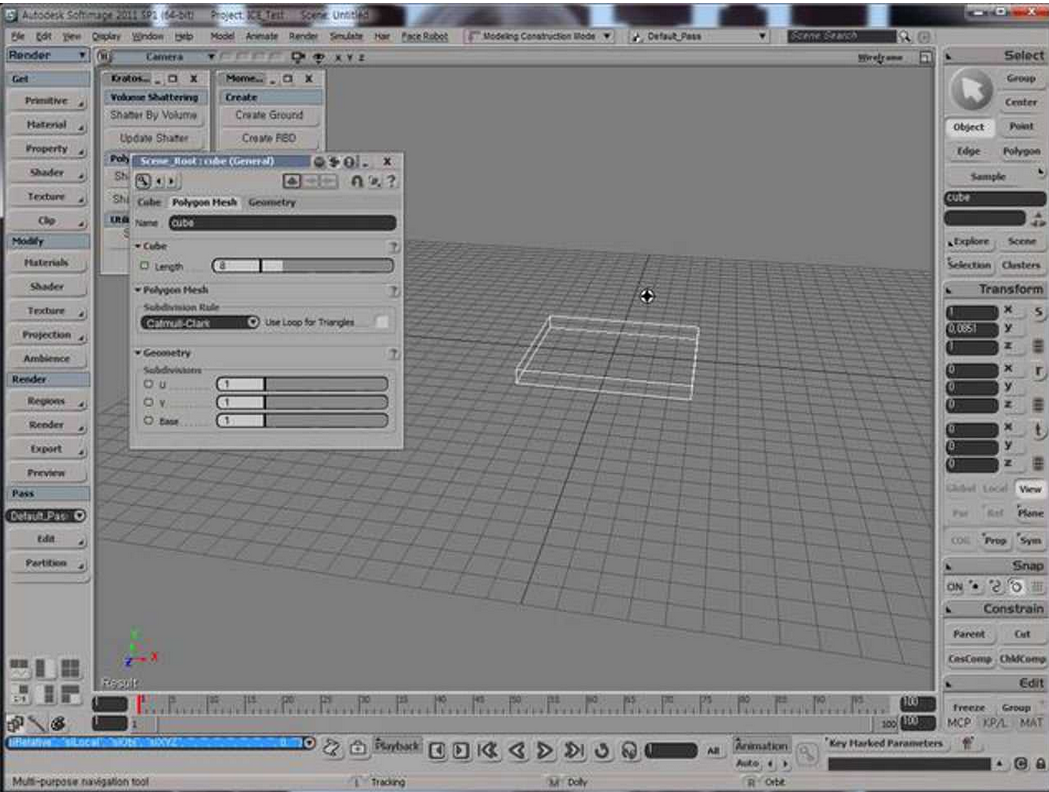Switch to the Cube tab

point(149,202)
